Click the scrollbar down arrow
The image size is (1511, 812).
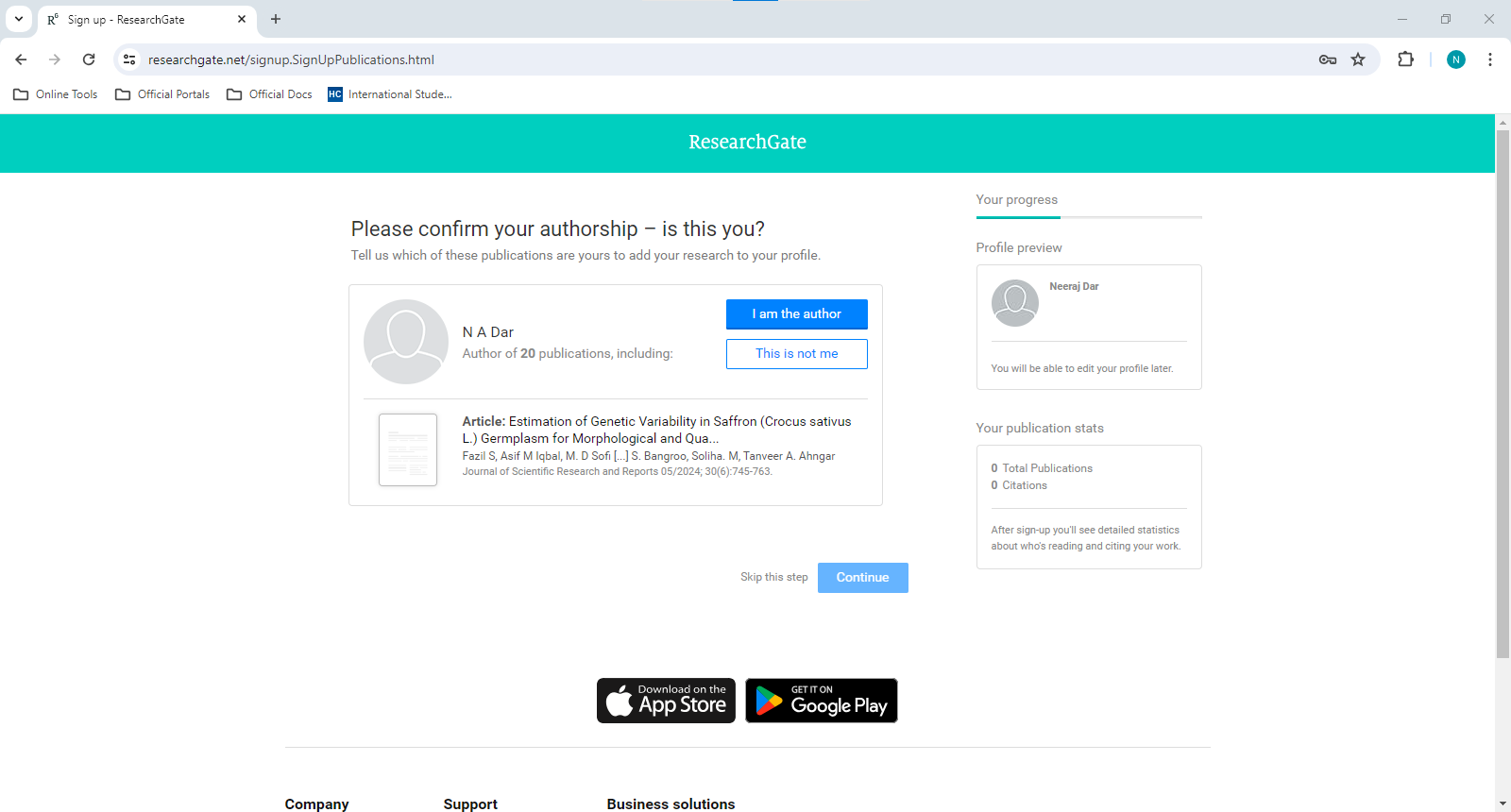click(x=1503, y=804)
